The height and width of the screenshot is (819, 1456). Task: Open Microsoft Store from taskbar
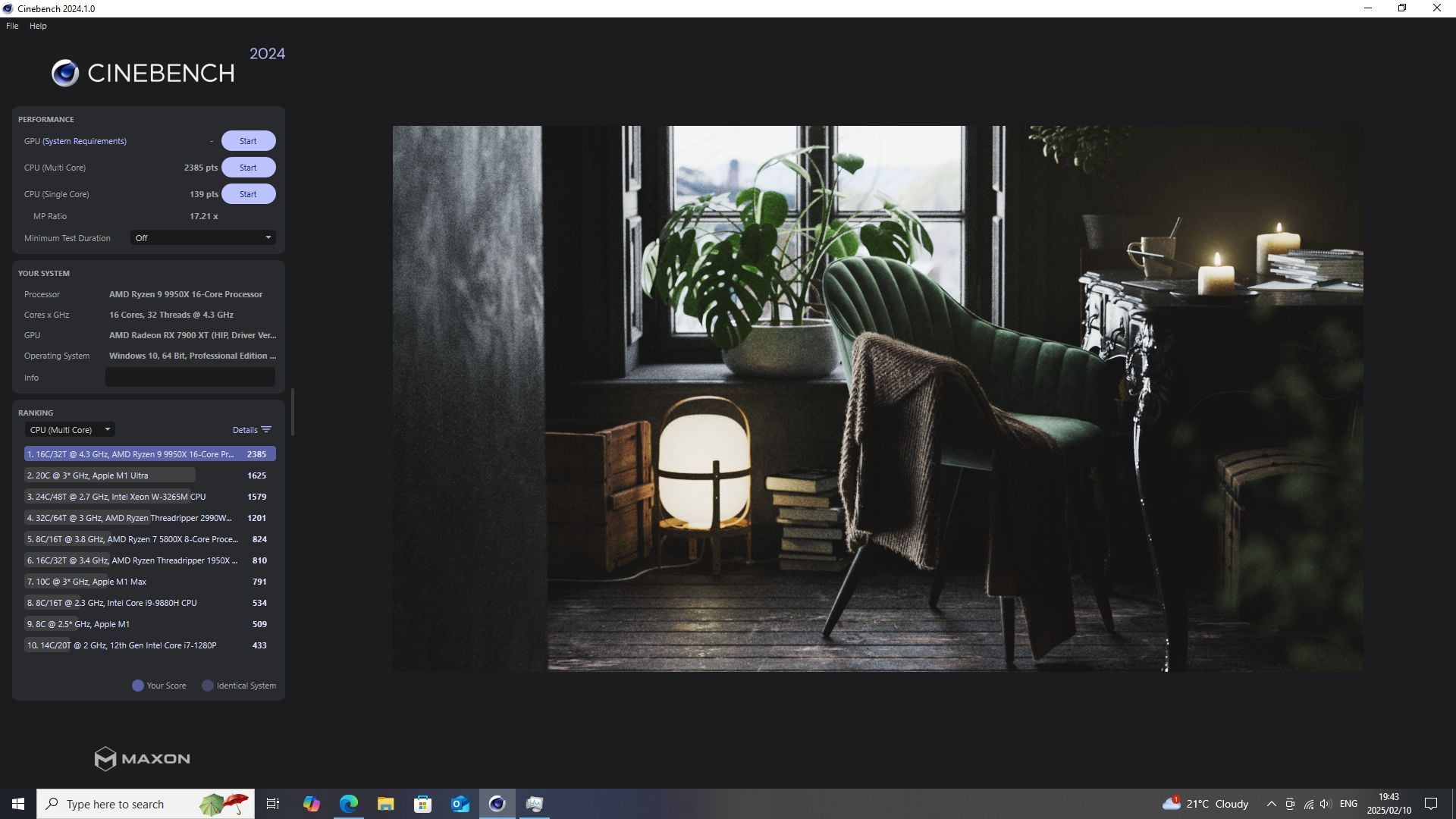(422, 804)
